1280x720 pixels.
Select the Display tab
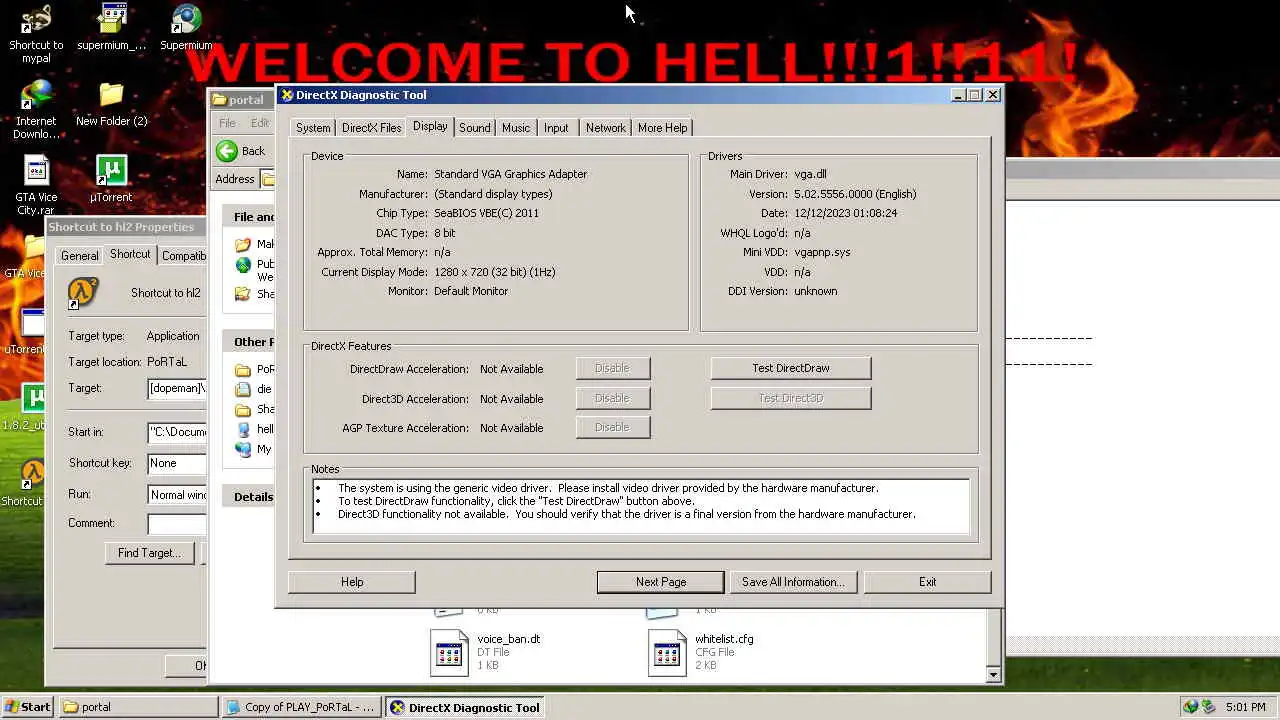tap(430, 126)
